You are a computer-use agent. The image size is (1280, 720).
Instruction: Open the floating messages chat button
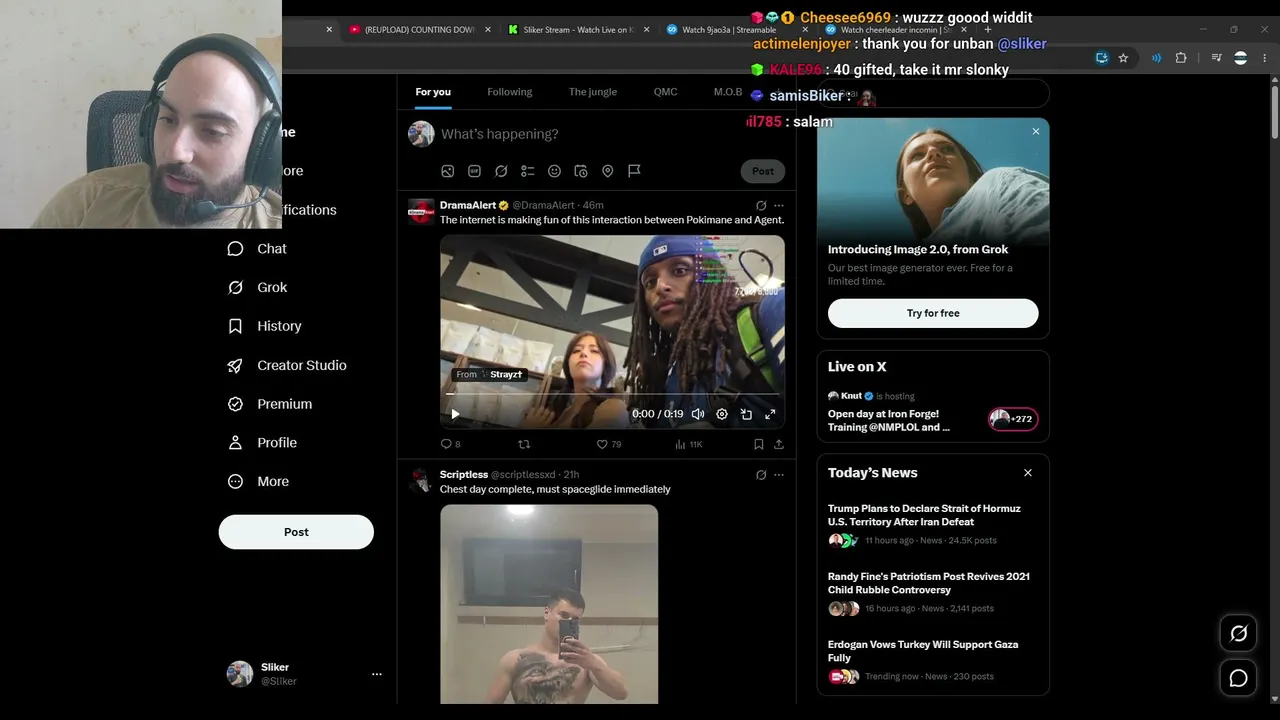(x=1239, y=678)
